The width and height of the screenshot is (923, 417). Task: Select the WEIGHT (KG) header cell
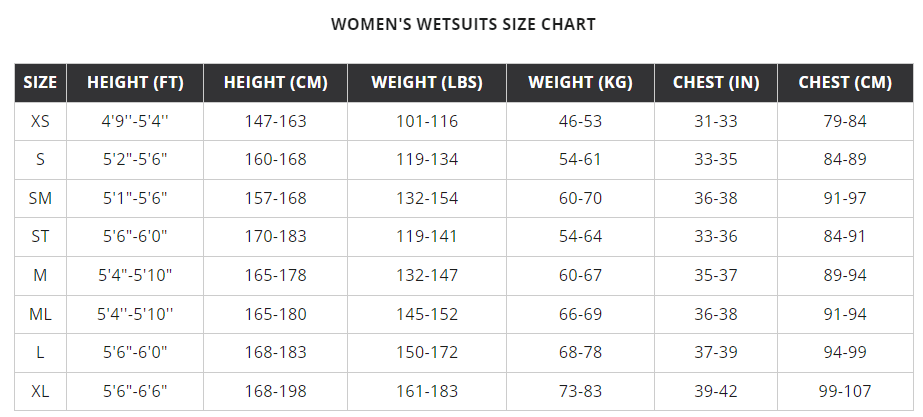[x=580, y=83]
